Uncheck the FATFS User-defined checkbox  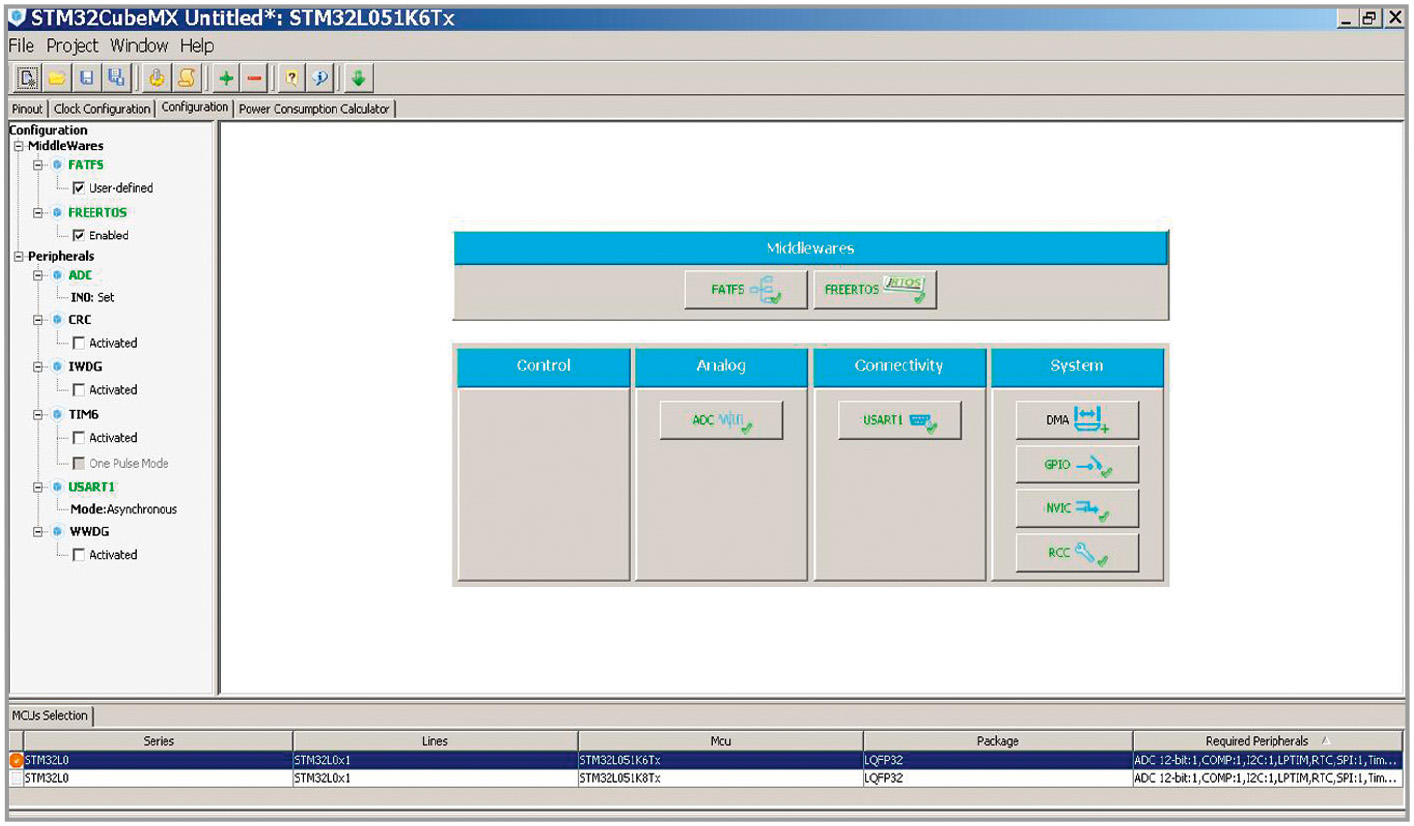pos(79,188)
